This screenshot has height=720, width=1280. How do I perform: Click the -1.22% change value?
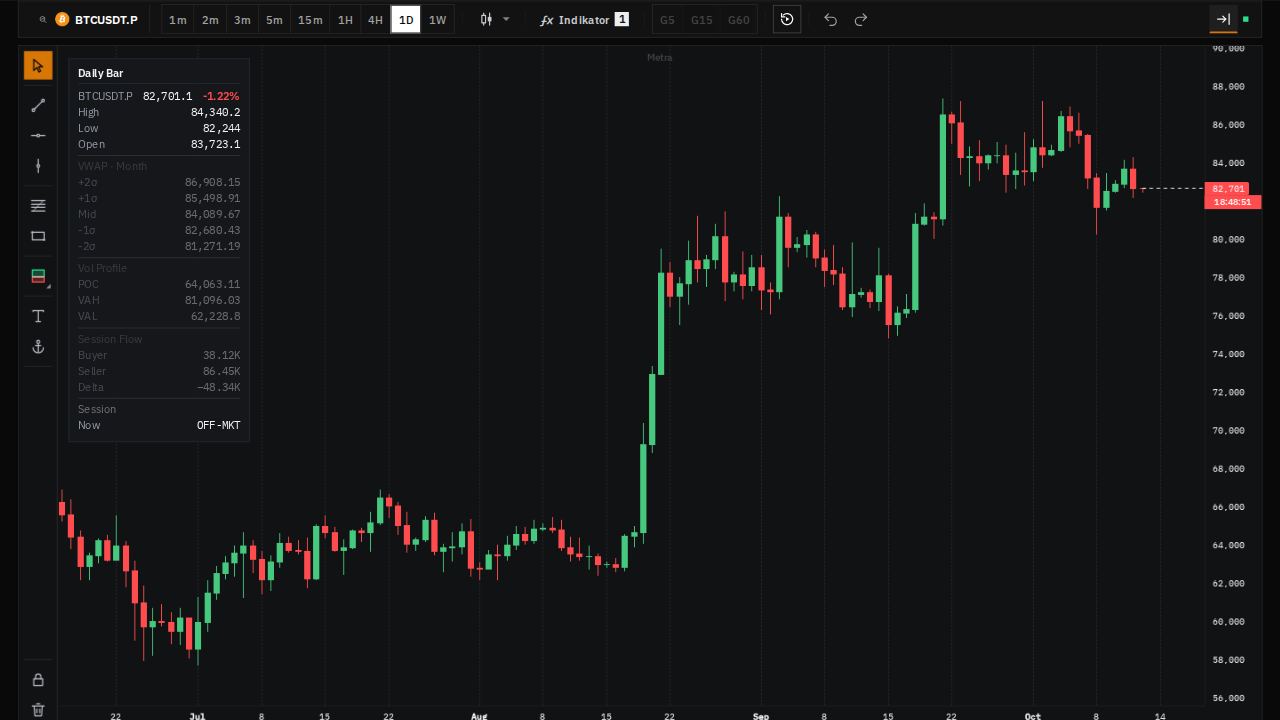(221, 96)
